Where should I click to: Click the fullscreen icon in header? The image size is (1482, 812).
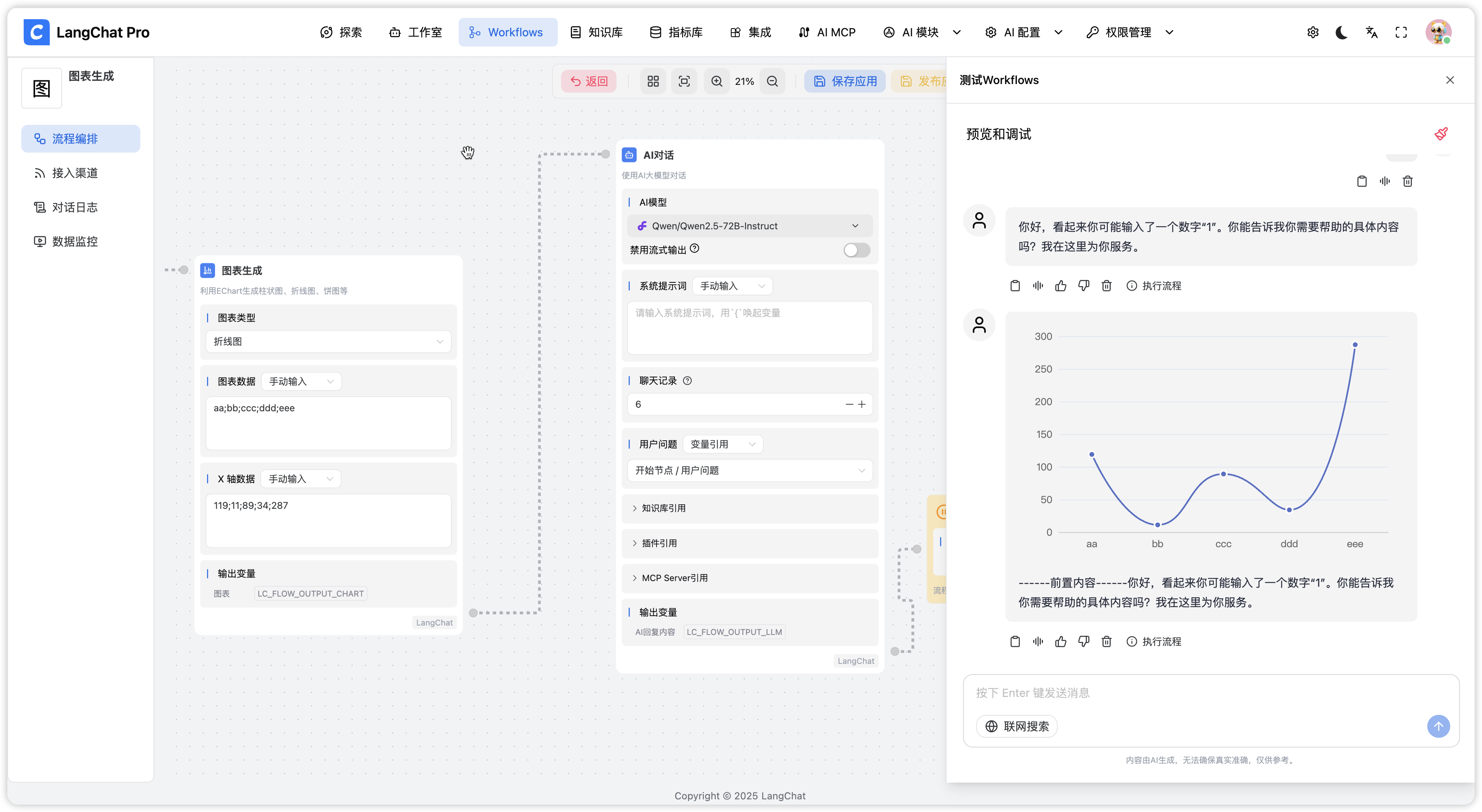point(1402,32)
